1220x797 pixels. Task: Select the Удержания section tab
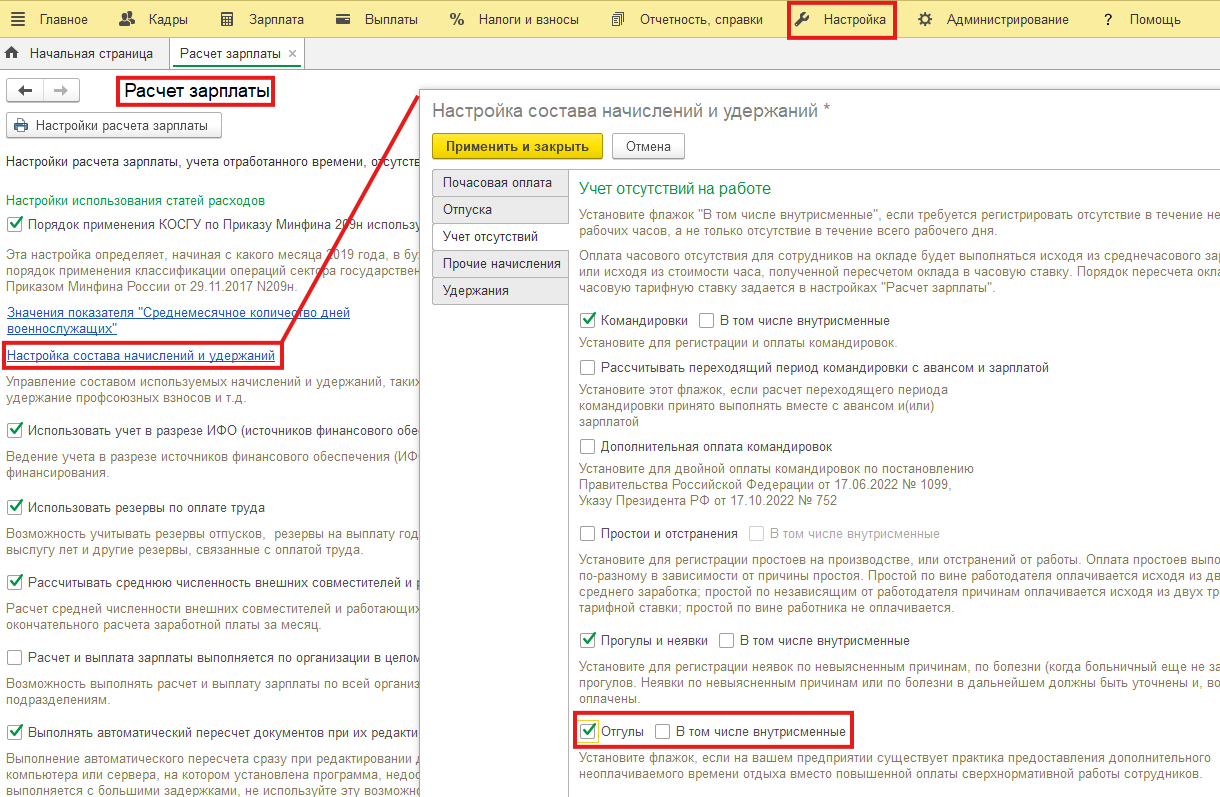click(500, 291)
